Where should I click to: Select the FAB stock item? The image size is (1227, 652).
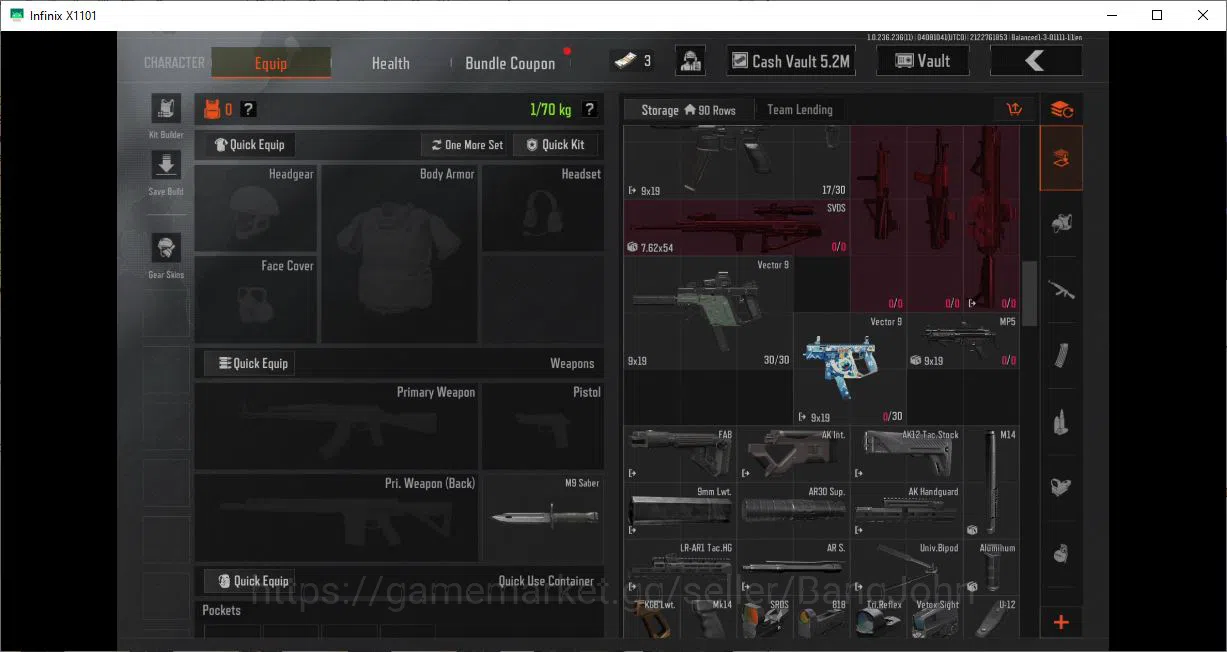[x=680, y=454]
